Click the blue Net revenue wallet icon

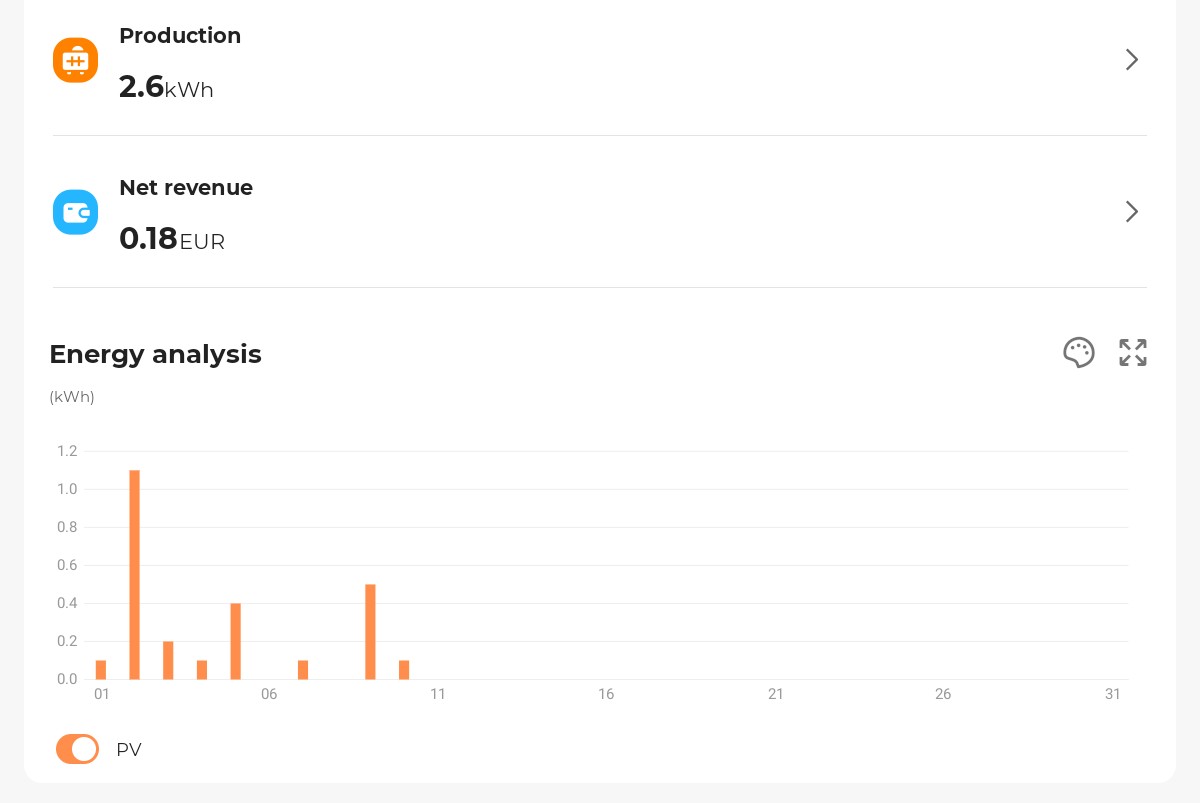click(75, 212)
